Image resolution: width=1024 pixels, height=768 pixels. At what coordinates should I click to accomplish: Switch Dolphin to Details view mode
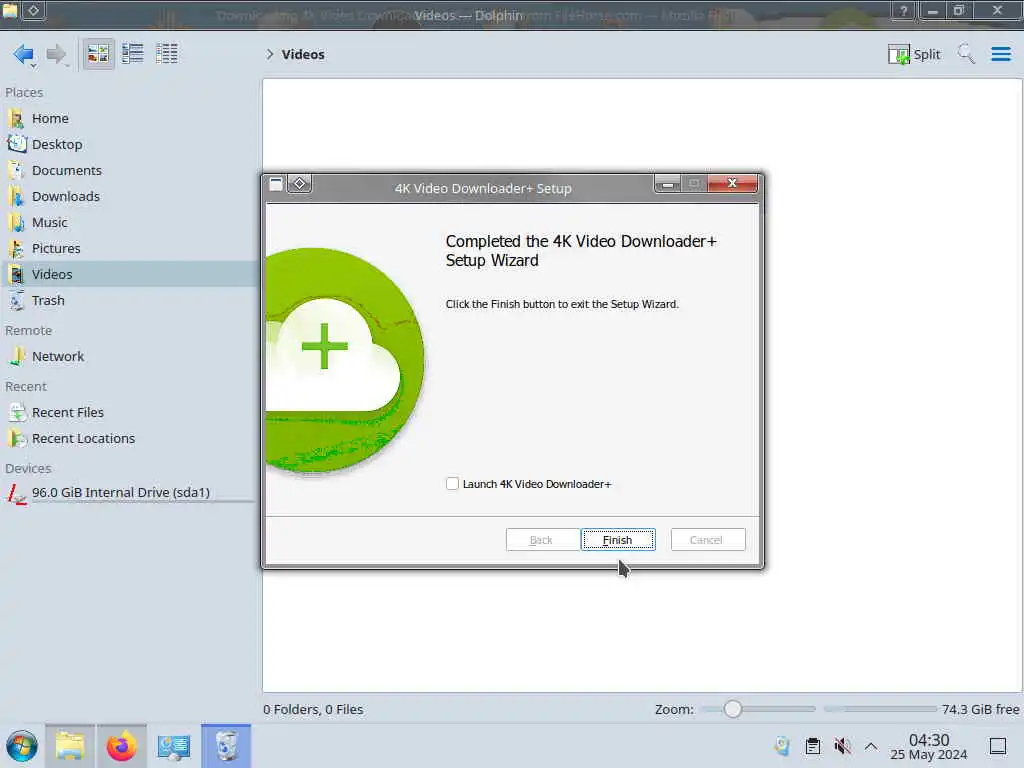coord(167,54)
